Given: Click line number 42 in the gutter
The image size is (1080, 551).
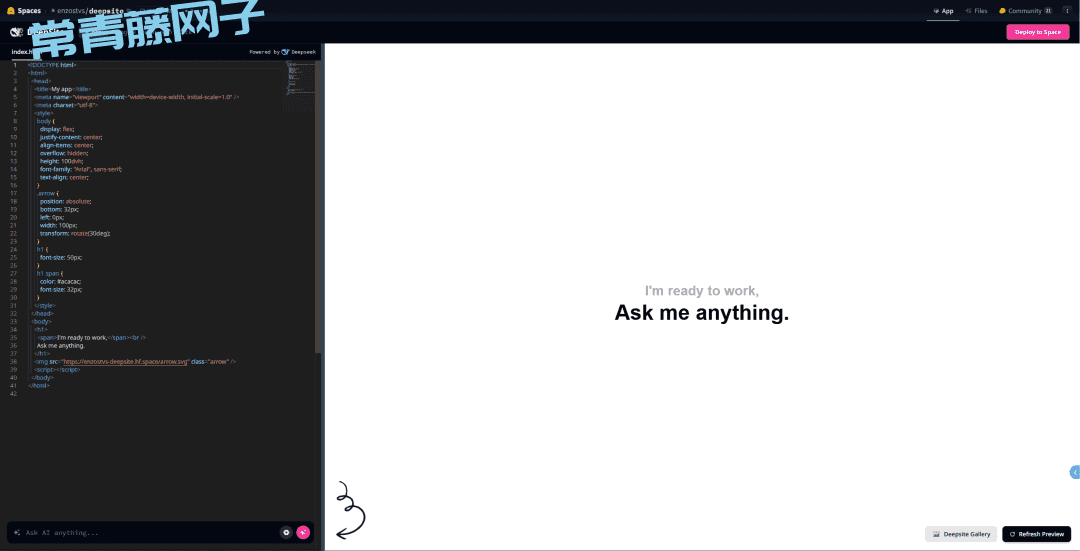Looking at the screenshot, I should coord(14,394).
